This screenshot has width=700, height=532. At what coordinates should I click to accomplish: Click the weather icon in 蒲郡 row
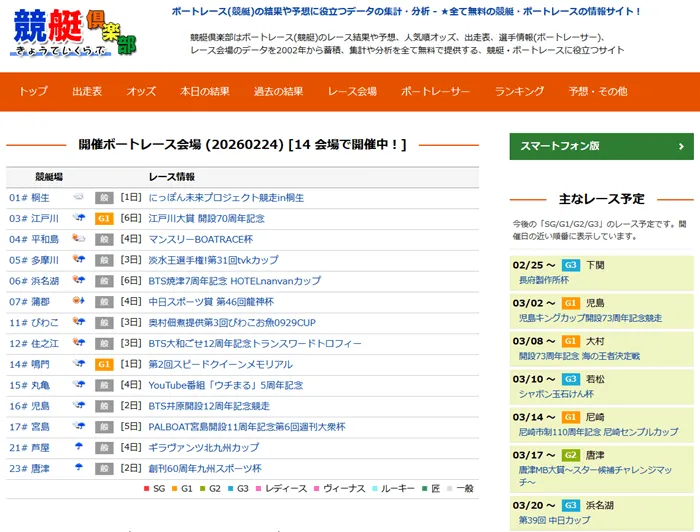tap(78, 302)
